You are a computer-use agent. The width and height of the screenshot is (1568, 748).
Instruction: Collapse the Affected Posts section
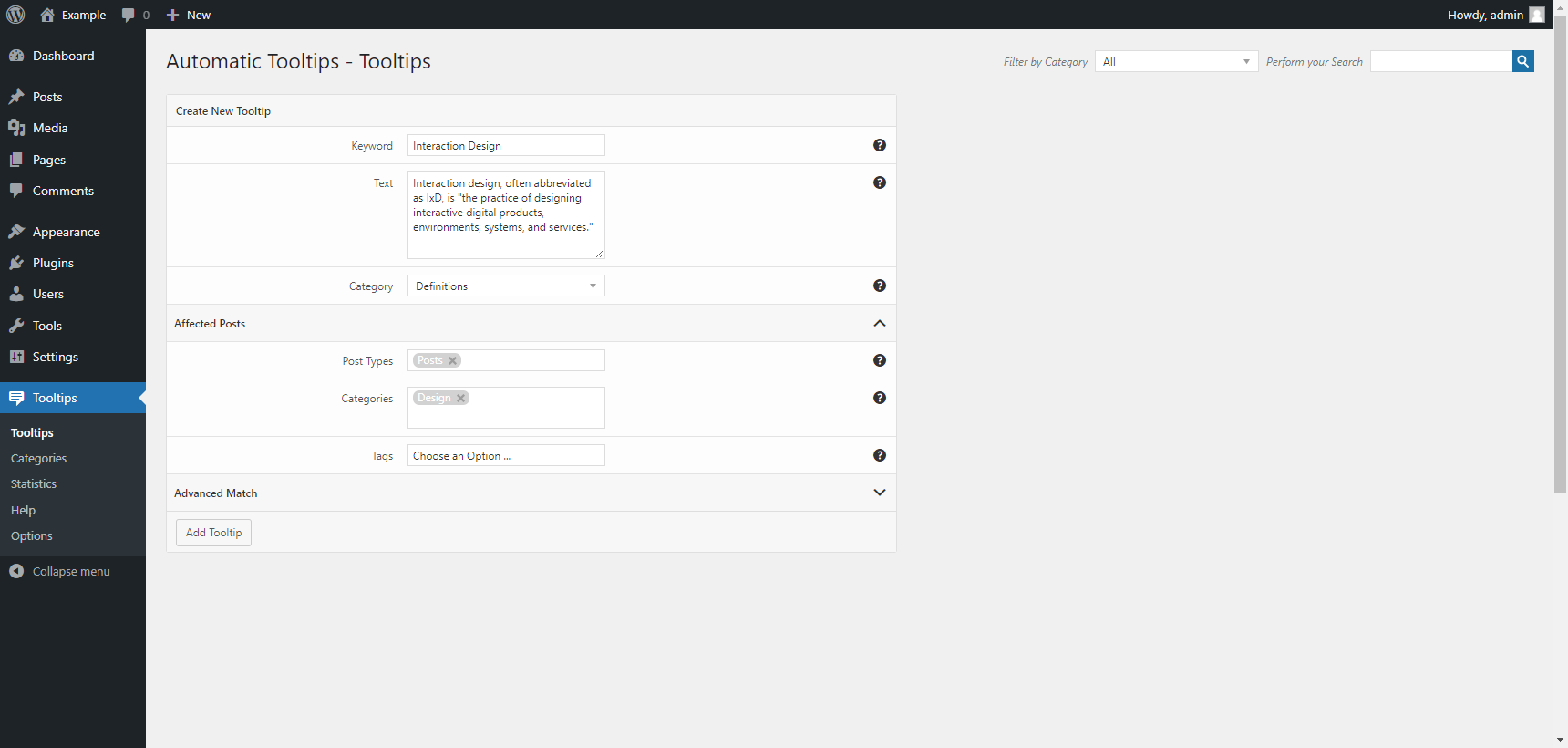pyautogui.click(x=880, y=323)
